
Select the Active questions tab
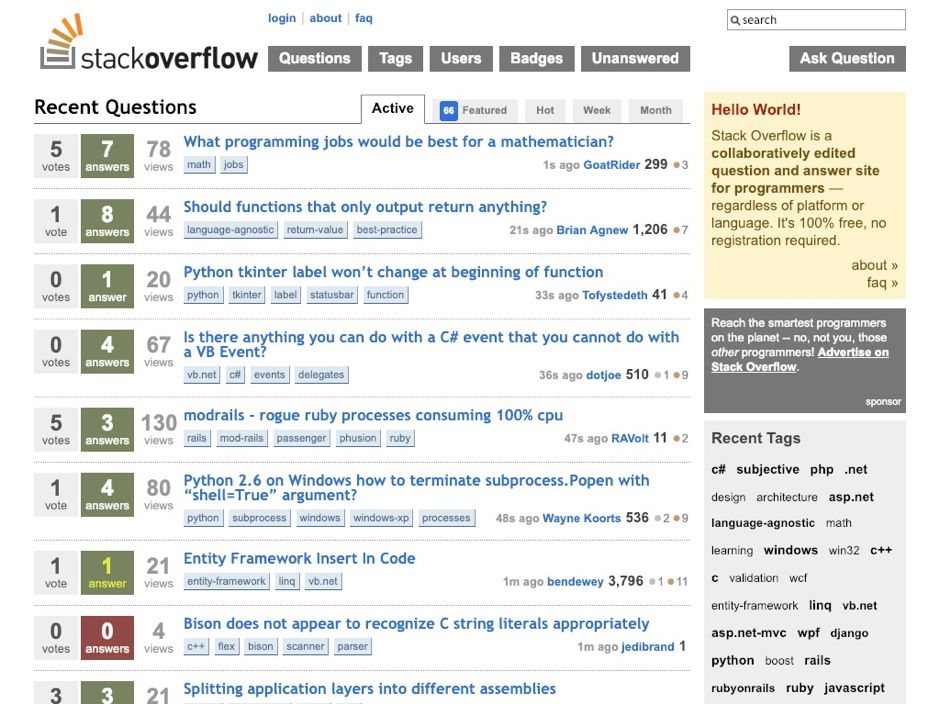392,109
